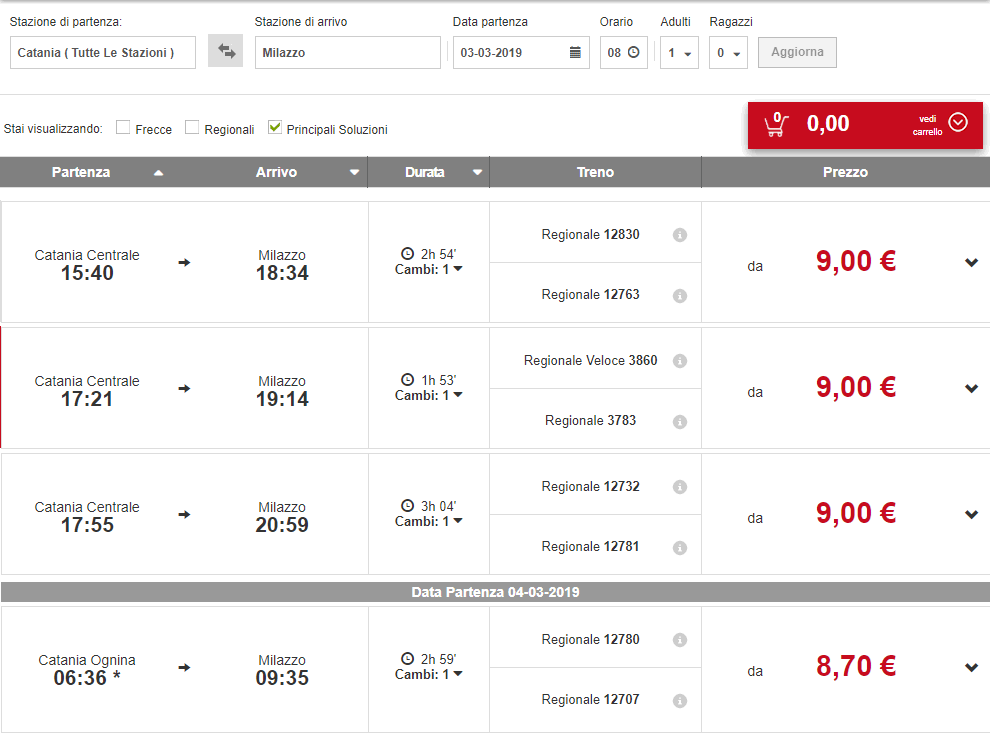Click the clock icon in Orario field
This screenshot has width=990, height=735.
click(x=634, y=52)
